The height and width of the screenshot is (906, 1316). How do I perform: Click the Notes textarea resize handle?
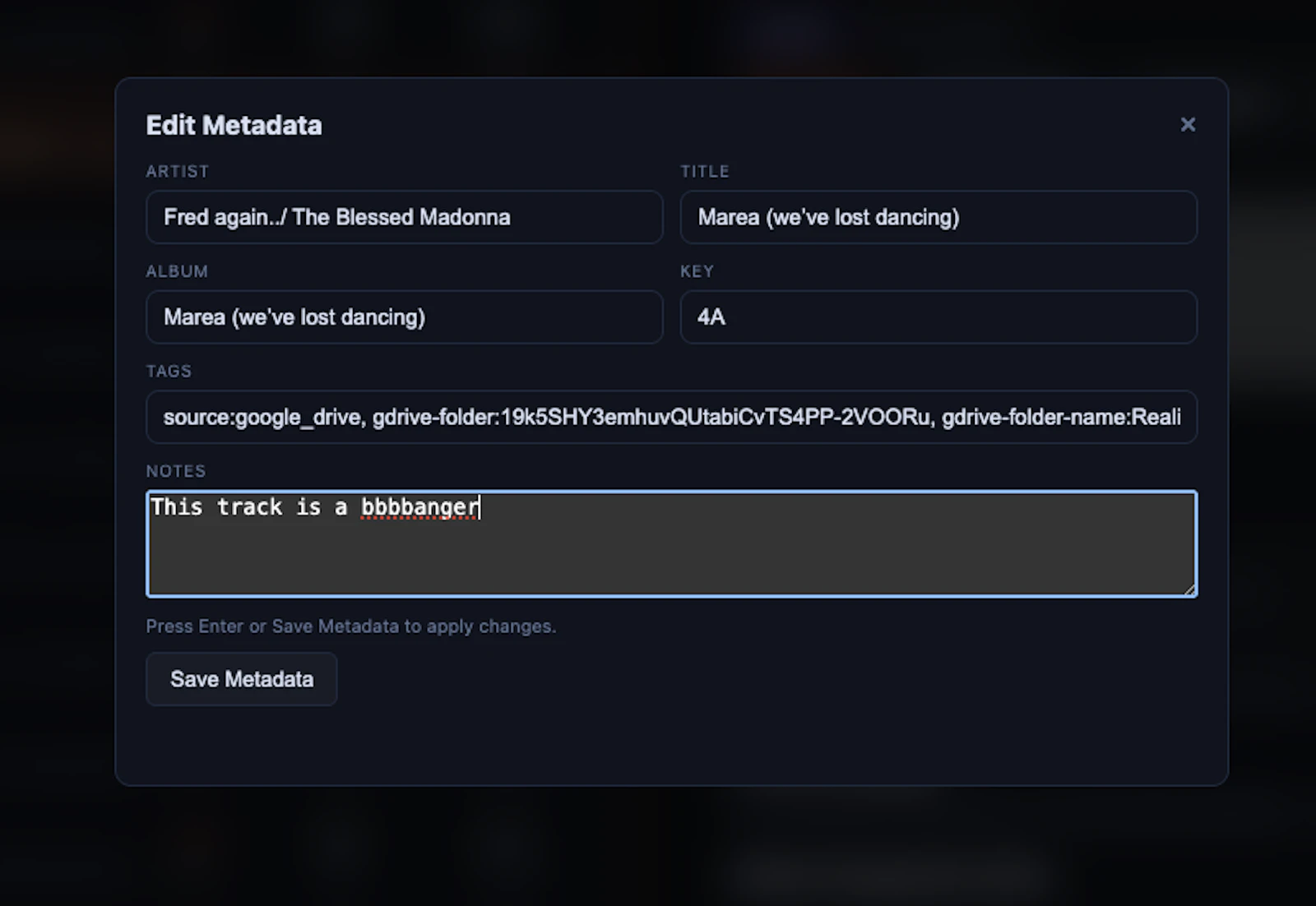coord(1189,589)
